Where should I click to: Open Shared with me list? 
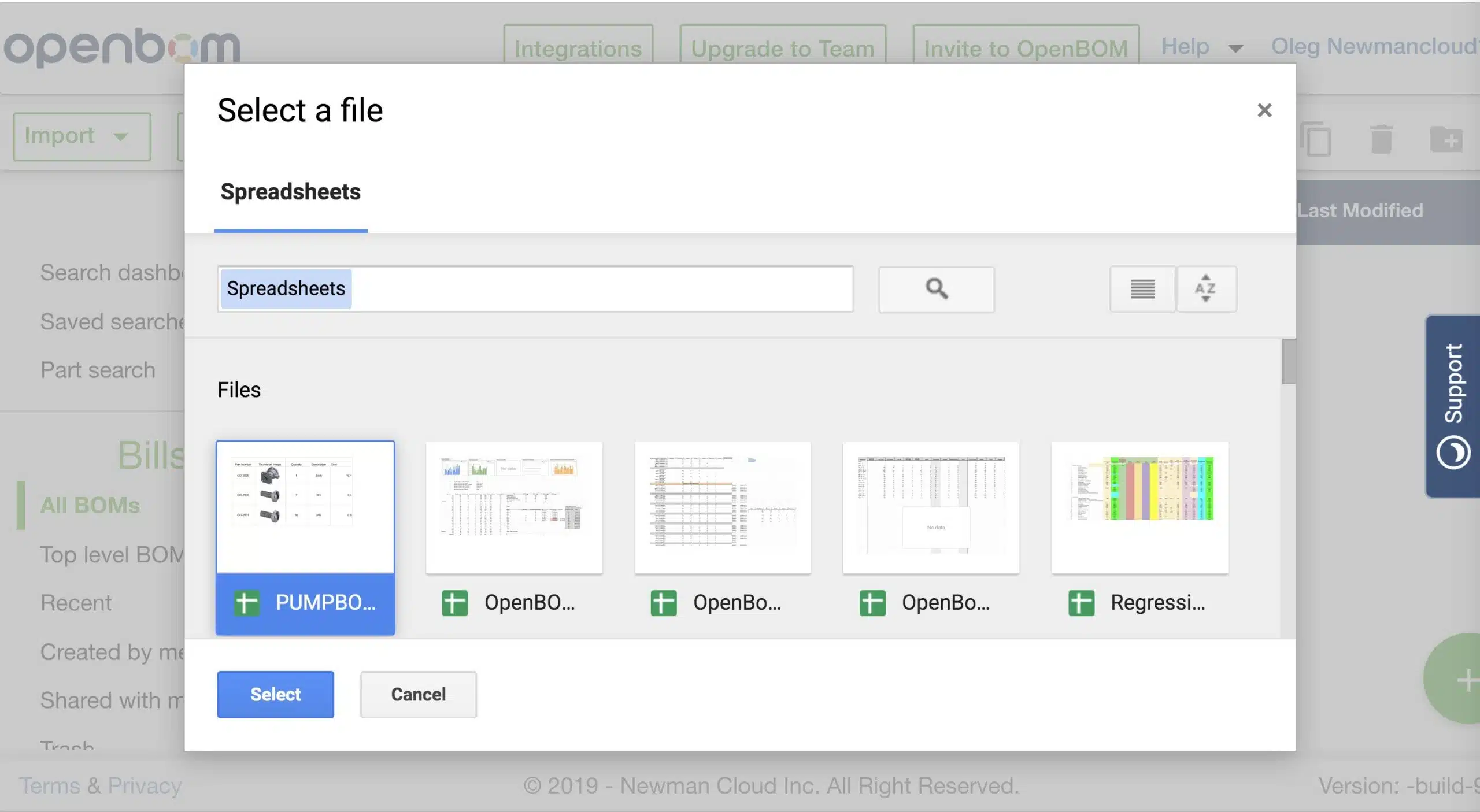click(x=112, y=700)
